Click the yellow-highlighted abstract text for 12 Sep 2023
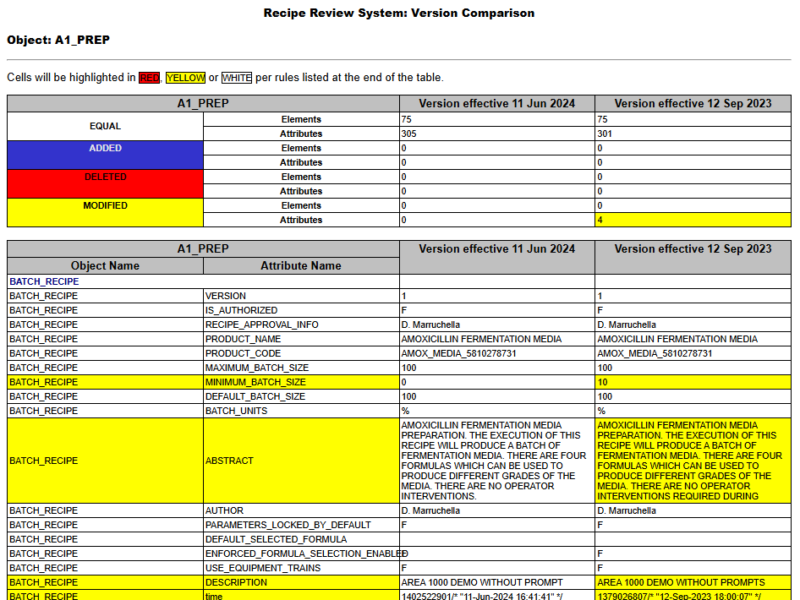 tap(693, 461)
